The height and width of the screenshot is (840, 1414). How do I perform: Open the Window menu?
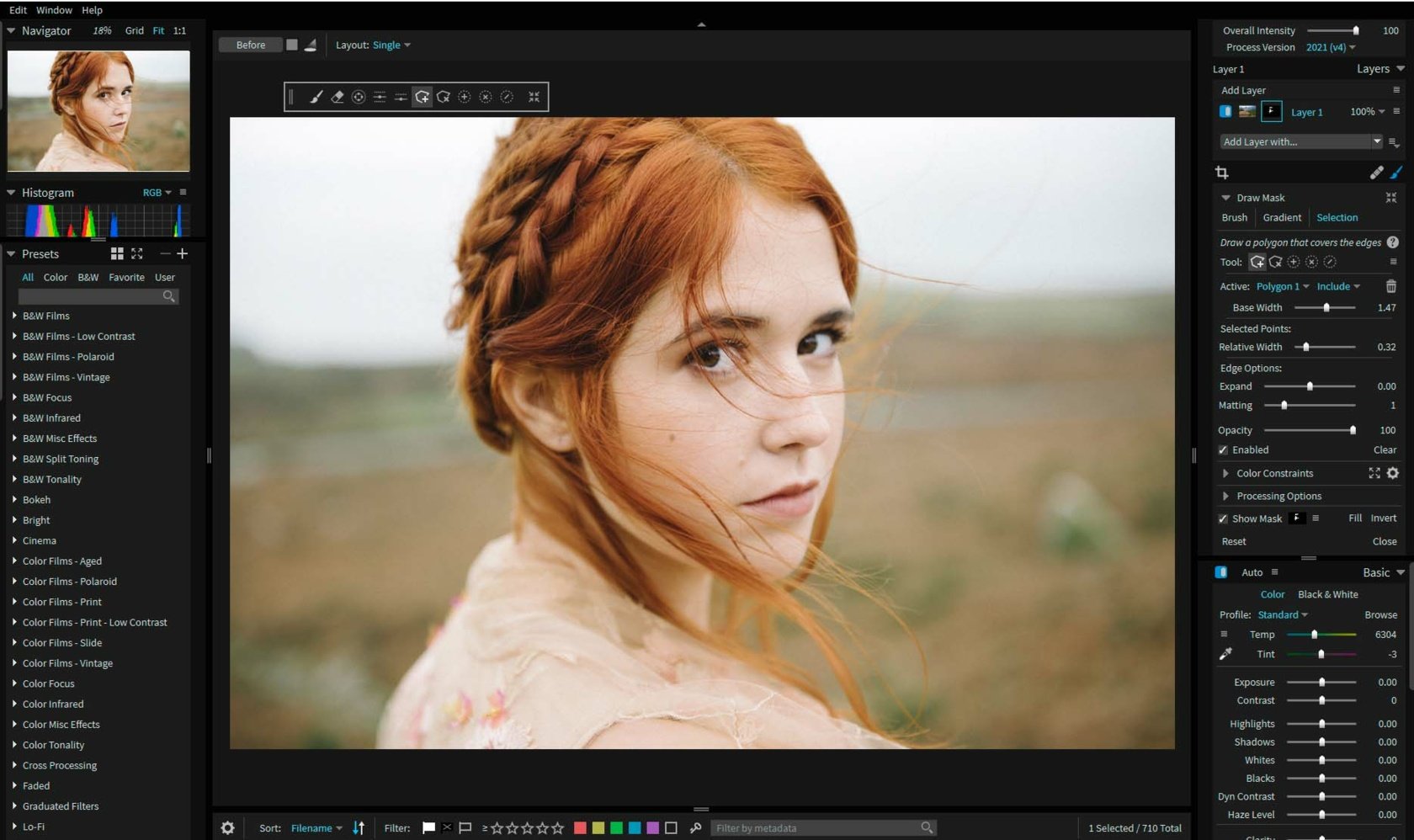point(53,9)
